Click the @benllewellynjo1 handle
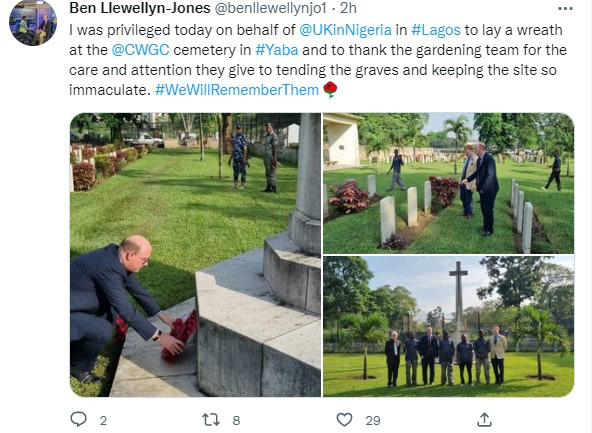 point(270,8)
